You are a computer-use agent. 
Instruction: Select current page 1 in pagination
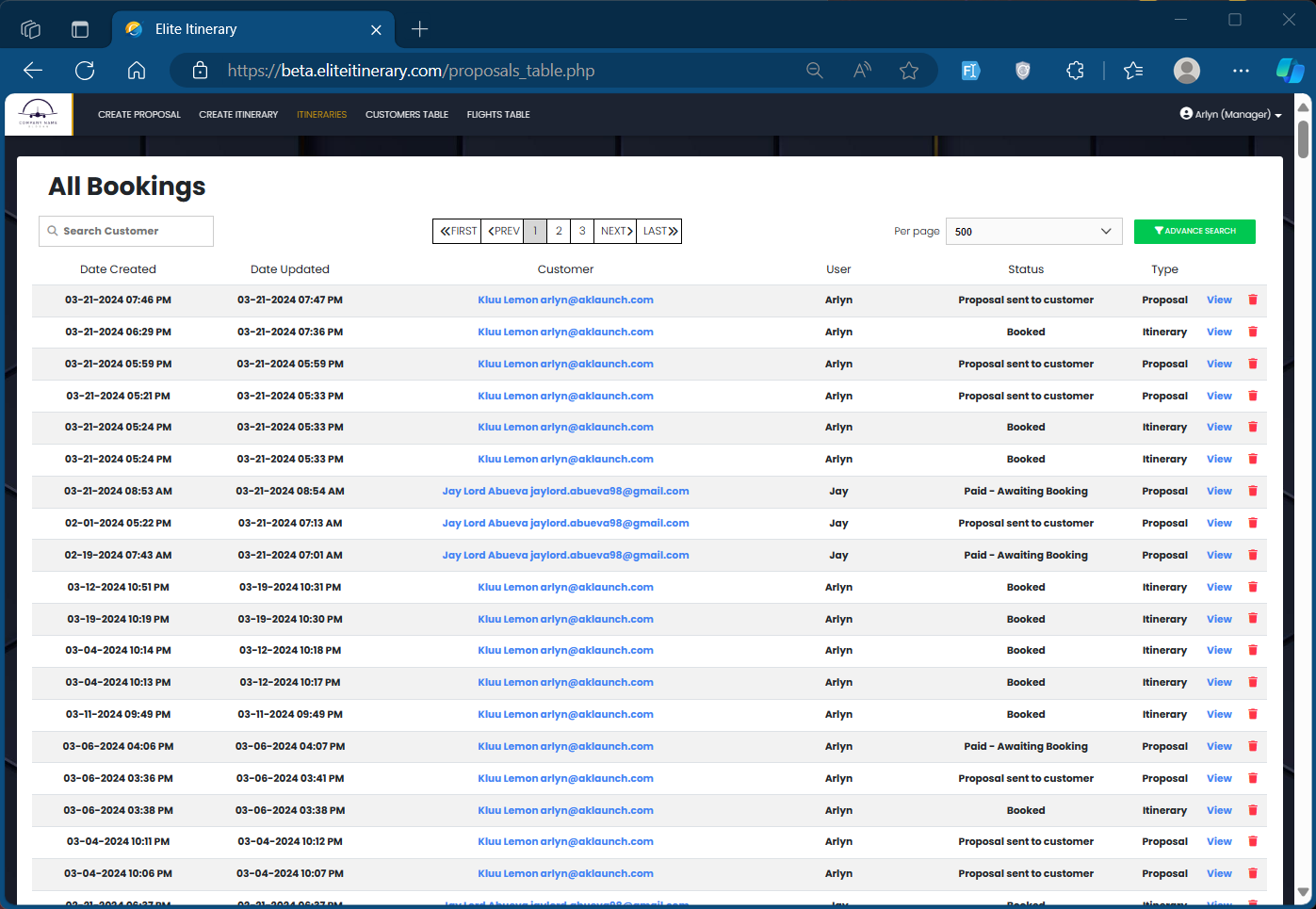pyautogui.click(x=535, y=231)
